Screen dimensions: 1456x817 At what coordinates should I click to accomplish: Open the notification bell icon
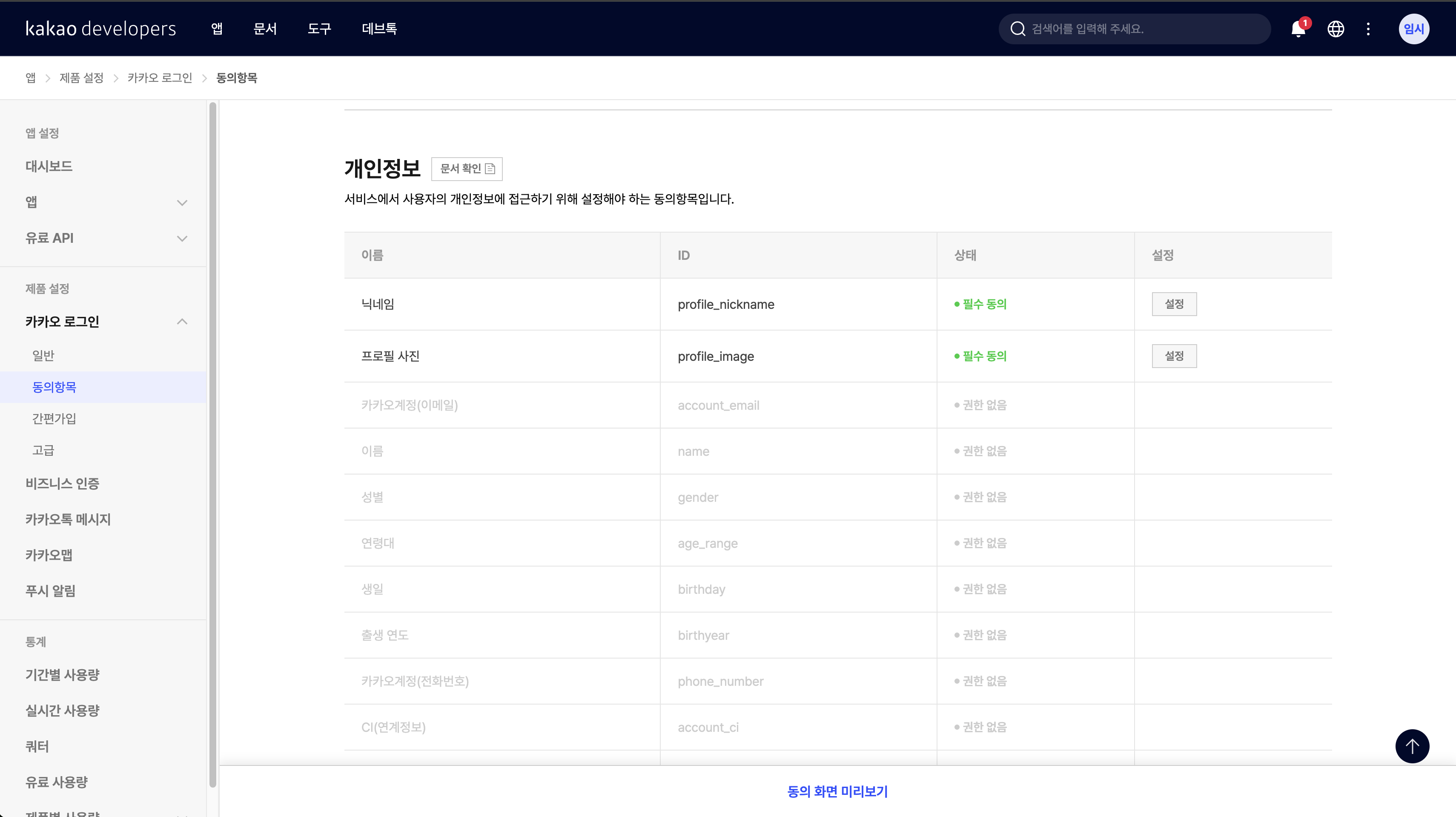click(x=1298, y=29)
